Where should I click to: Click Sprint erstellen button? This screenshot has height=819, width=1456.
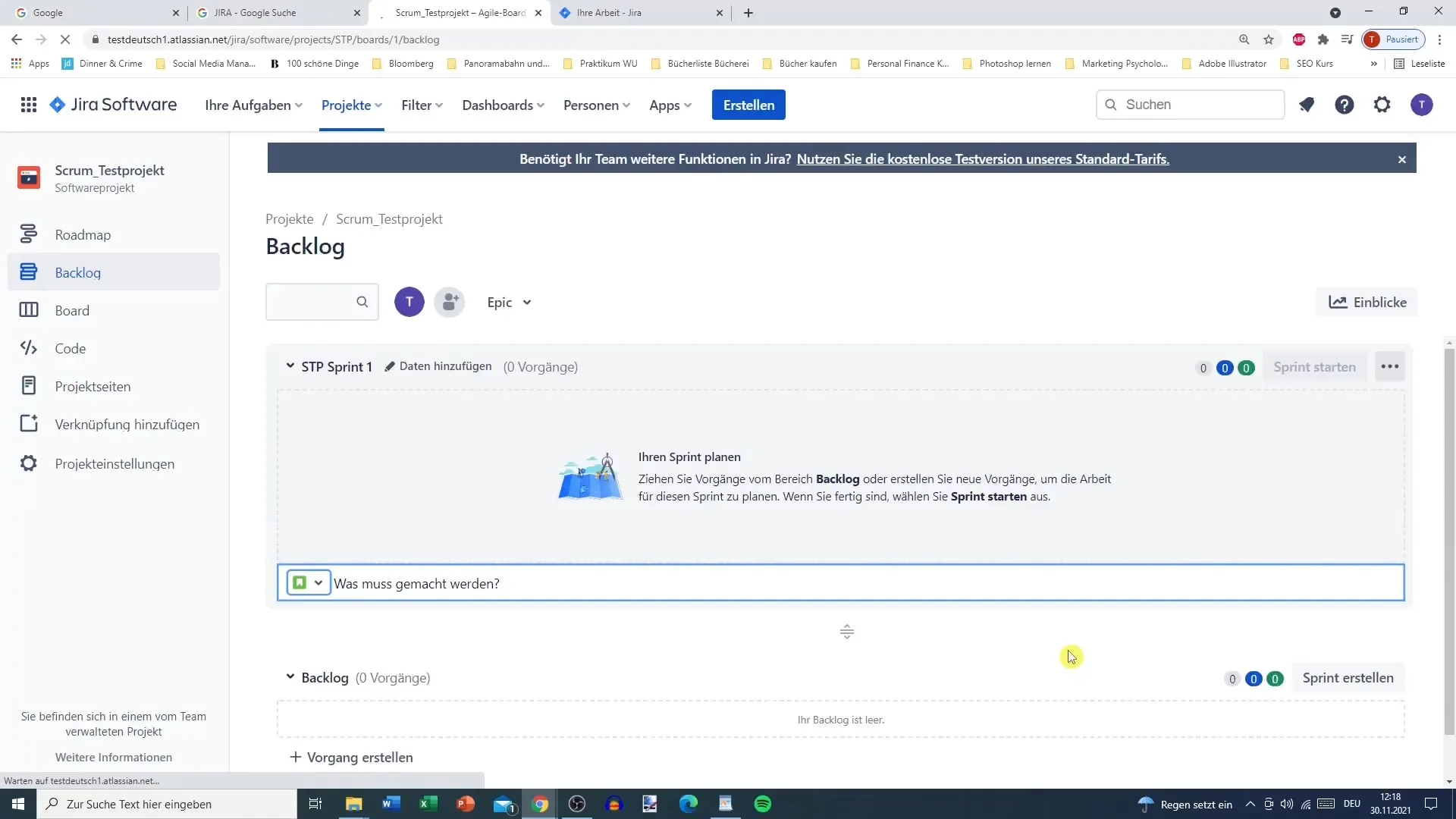pos(1348,677)
